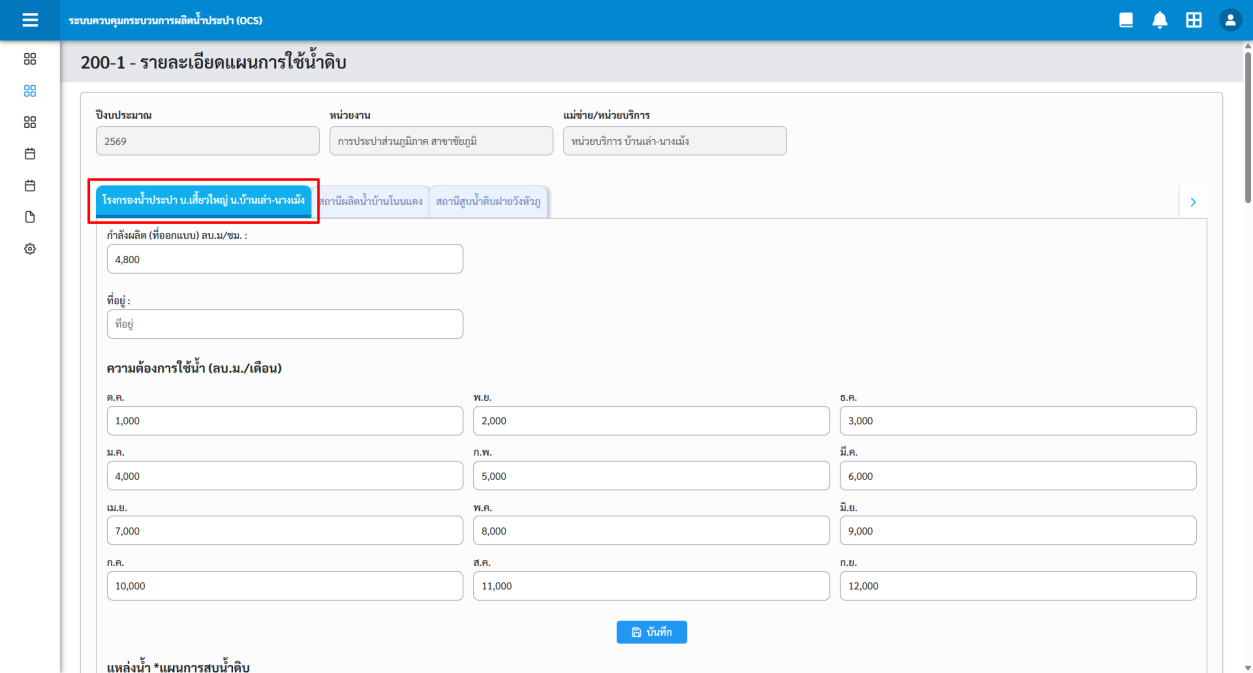Click the ปีงบประมาณ label
Screen dimensions: 1253x673
[x=124, y=115]
